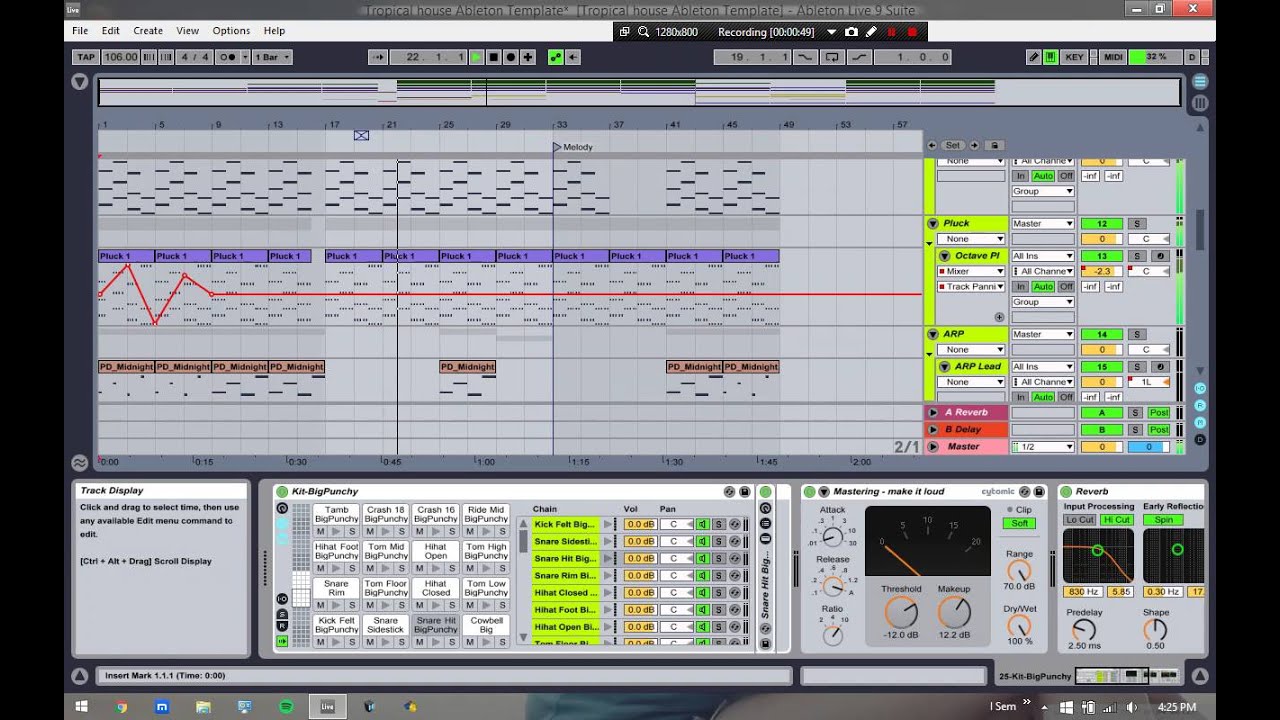Solo the Pluck group track
This screenshot has height=720, width=1280.
[1136, 224]
